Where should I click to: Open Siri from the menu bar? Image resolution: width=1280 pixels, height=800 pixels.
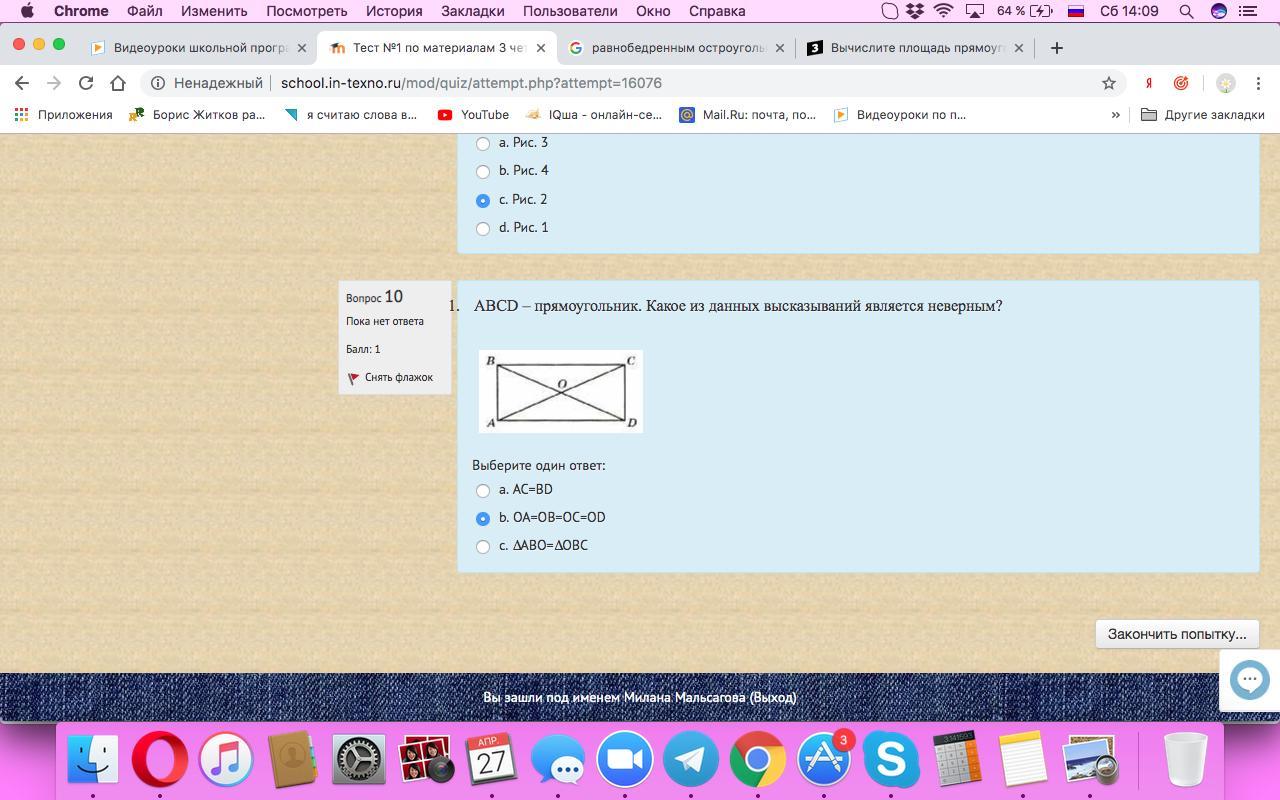(1218, 11)
